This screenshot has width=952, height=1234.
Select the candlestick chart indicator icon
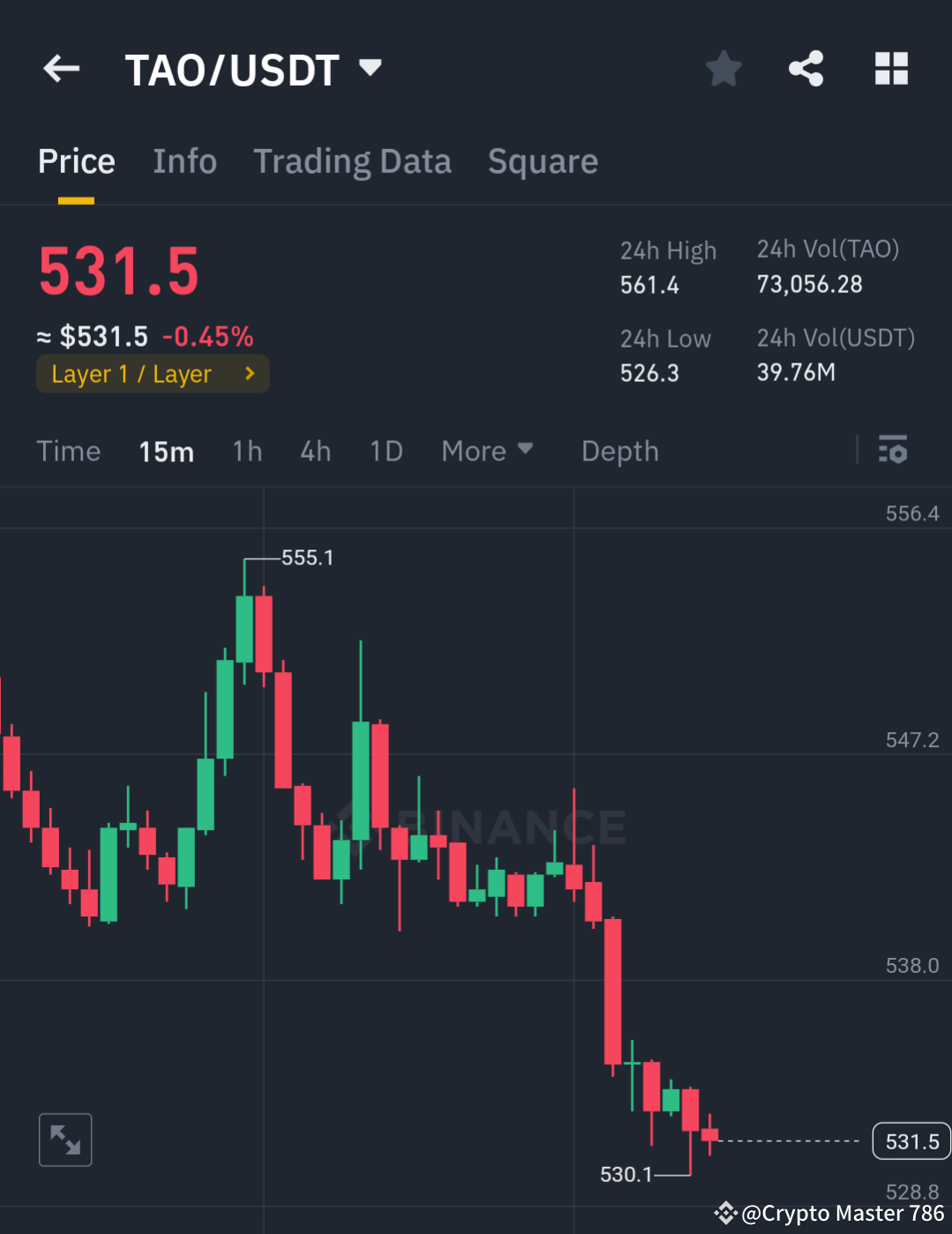pyautogui.click(x=894, y=451)
